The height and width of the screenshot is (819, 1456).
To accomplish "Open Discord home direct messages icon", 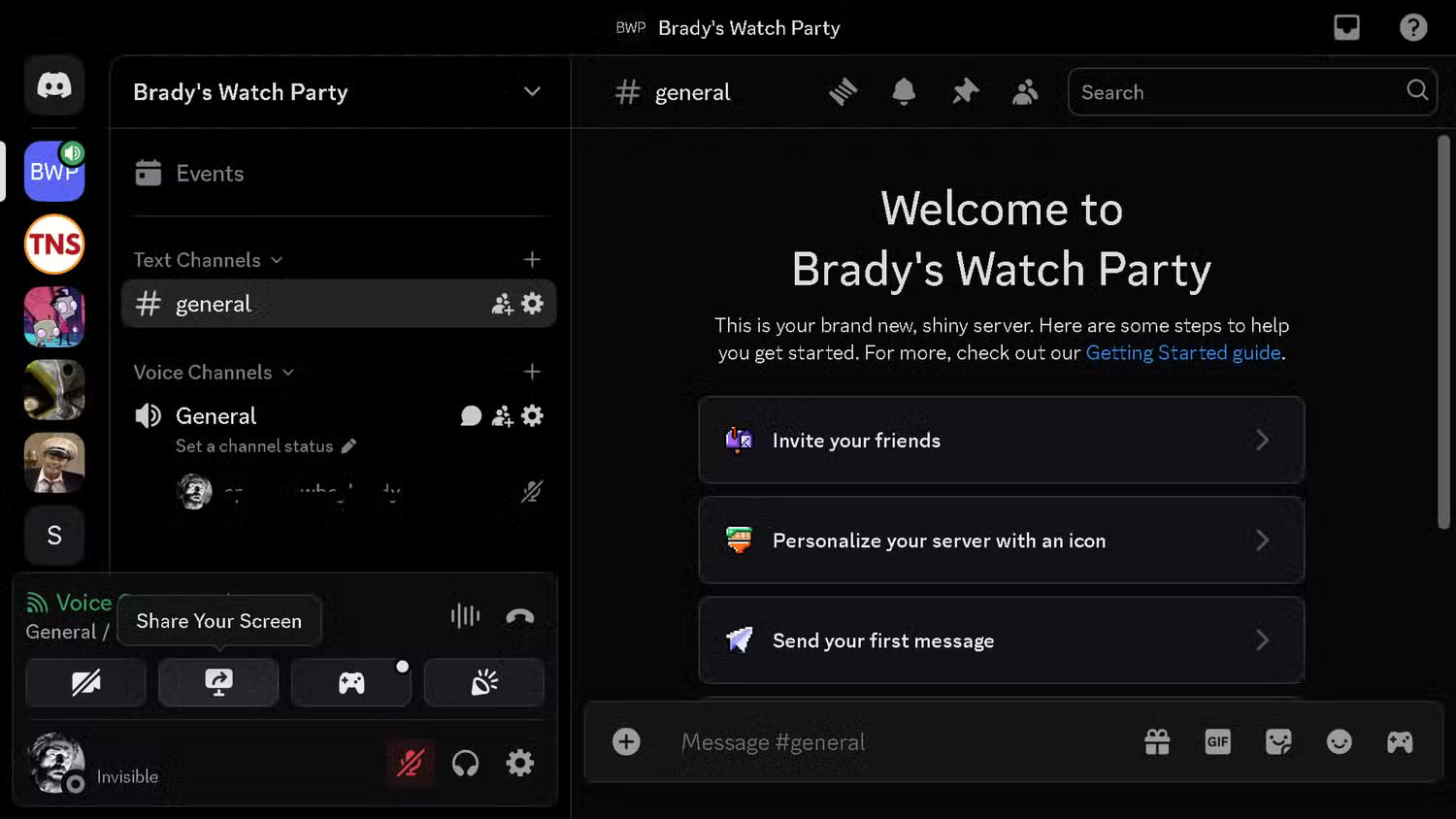I will (x=54, y=85).
